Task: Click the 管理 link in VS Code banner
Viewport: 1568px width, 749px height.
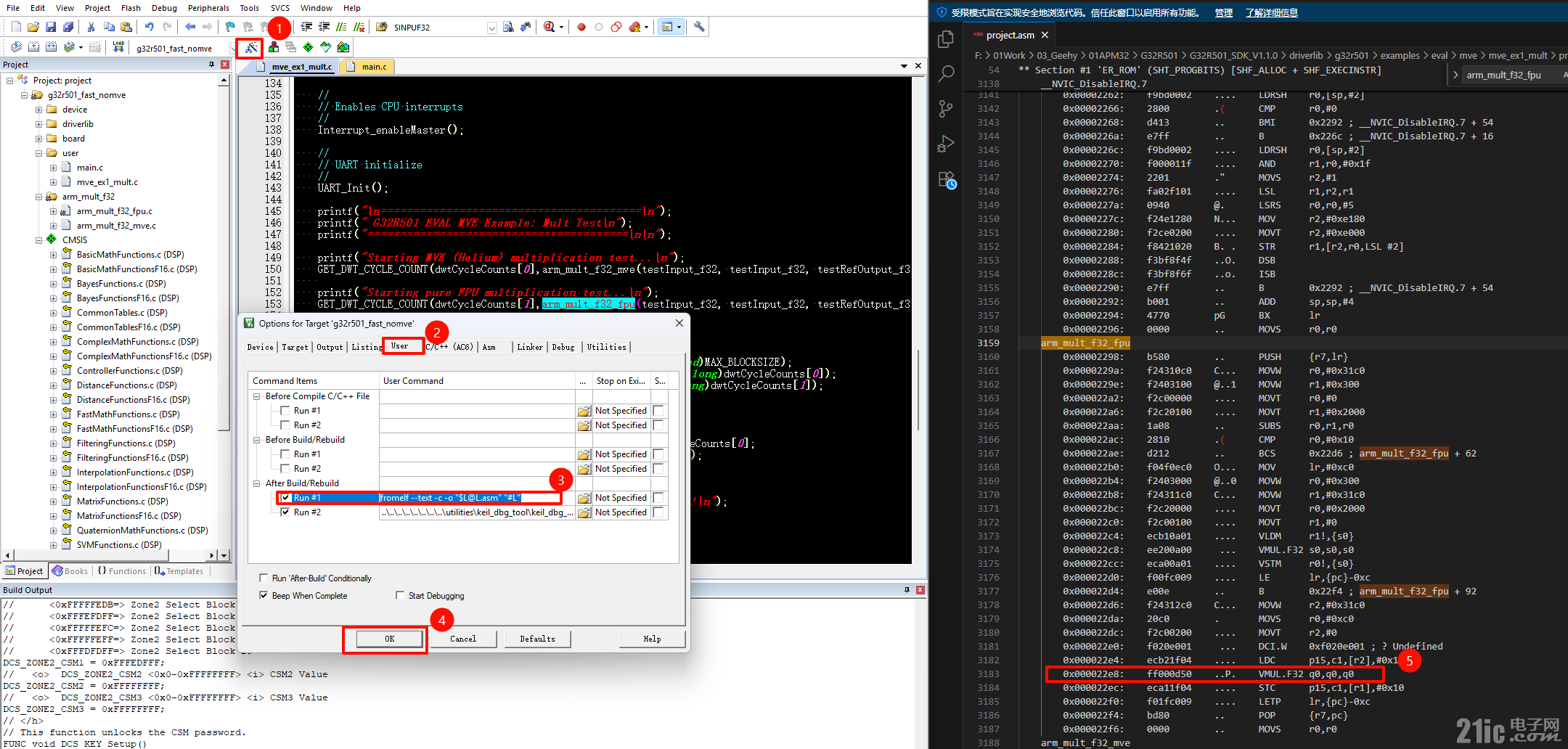Action: (1223, 12)
